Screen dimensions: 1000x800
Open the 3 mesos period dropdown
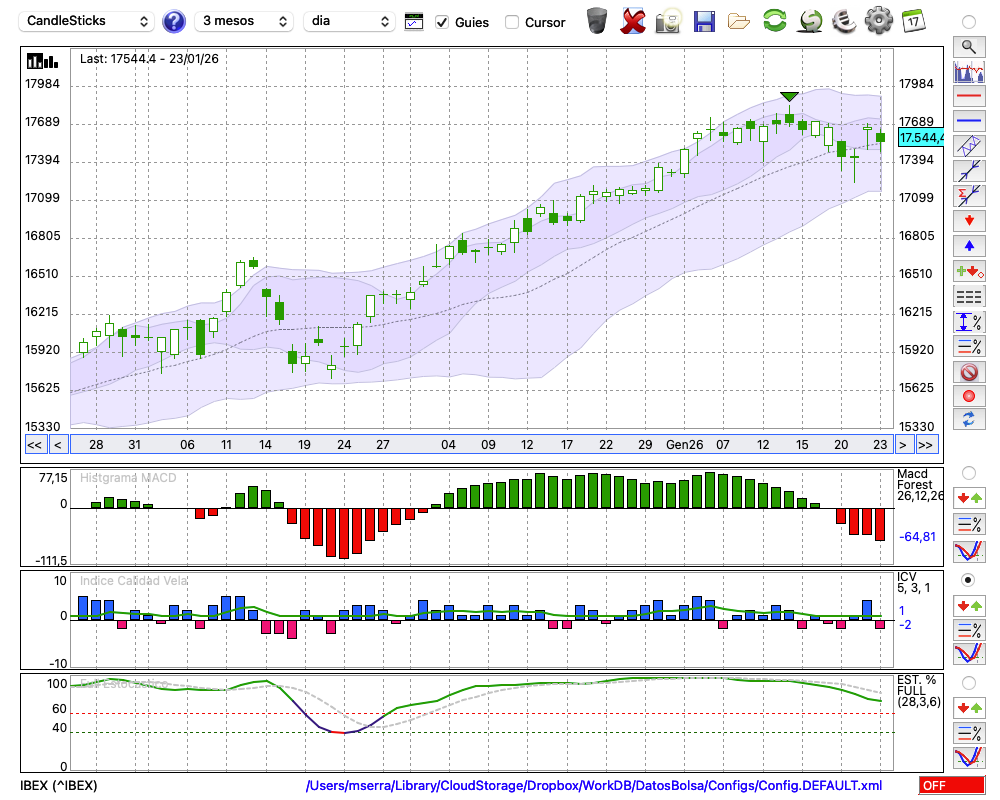(x=244, y=21)
